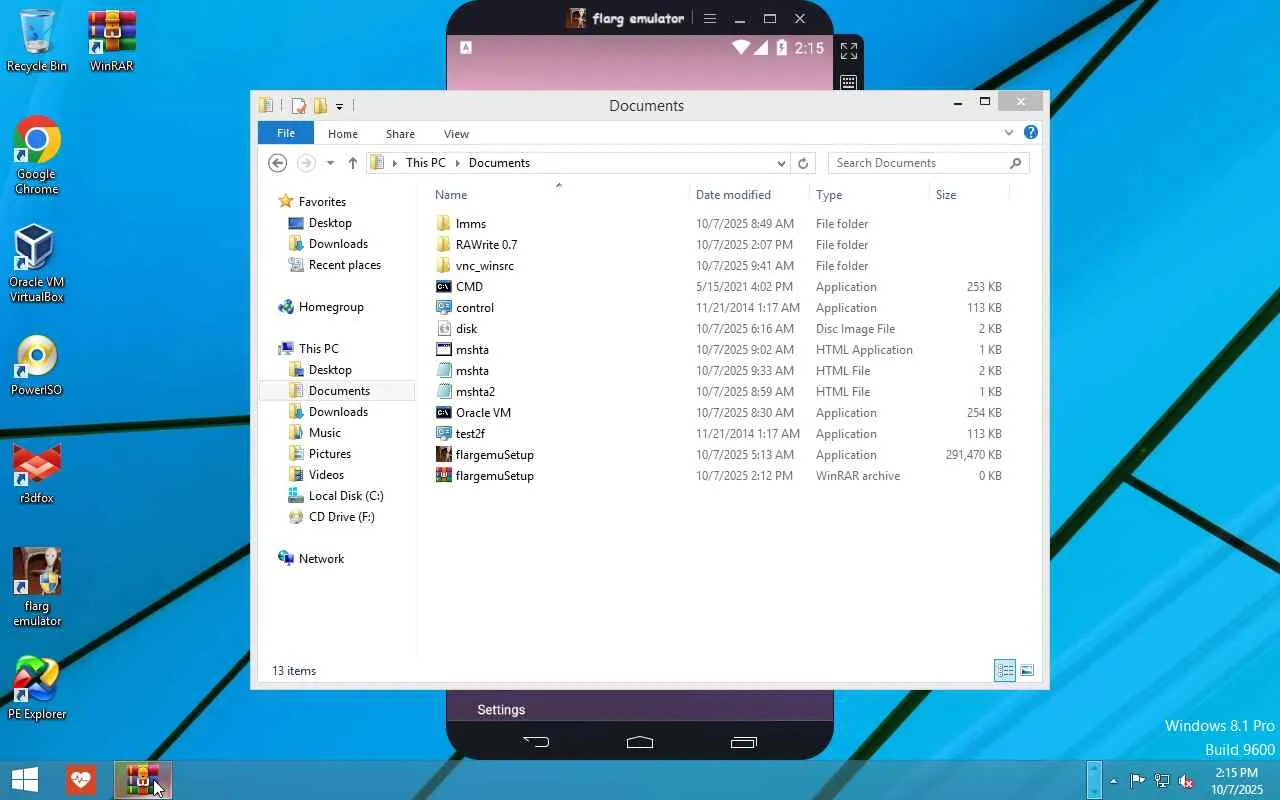Viewport: 1280px width, 800px height.
Task: Click the Properties icon in the quick access toolbar
Action: point(298,106)
